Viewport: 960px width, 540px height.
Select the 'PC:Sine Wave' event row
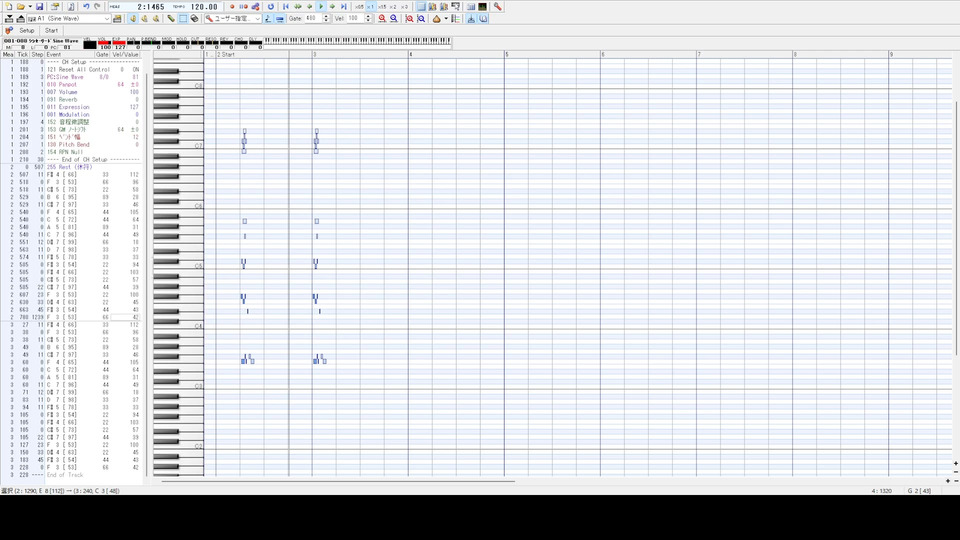[71, 77]
